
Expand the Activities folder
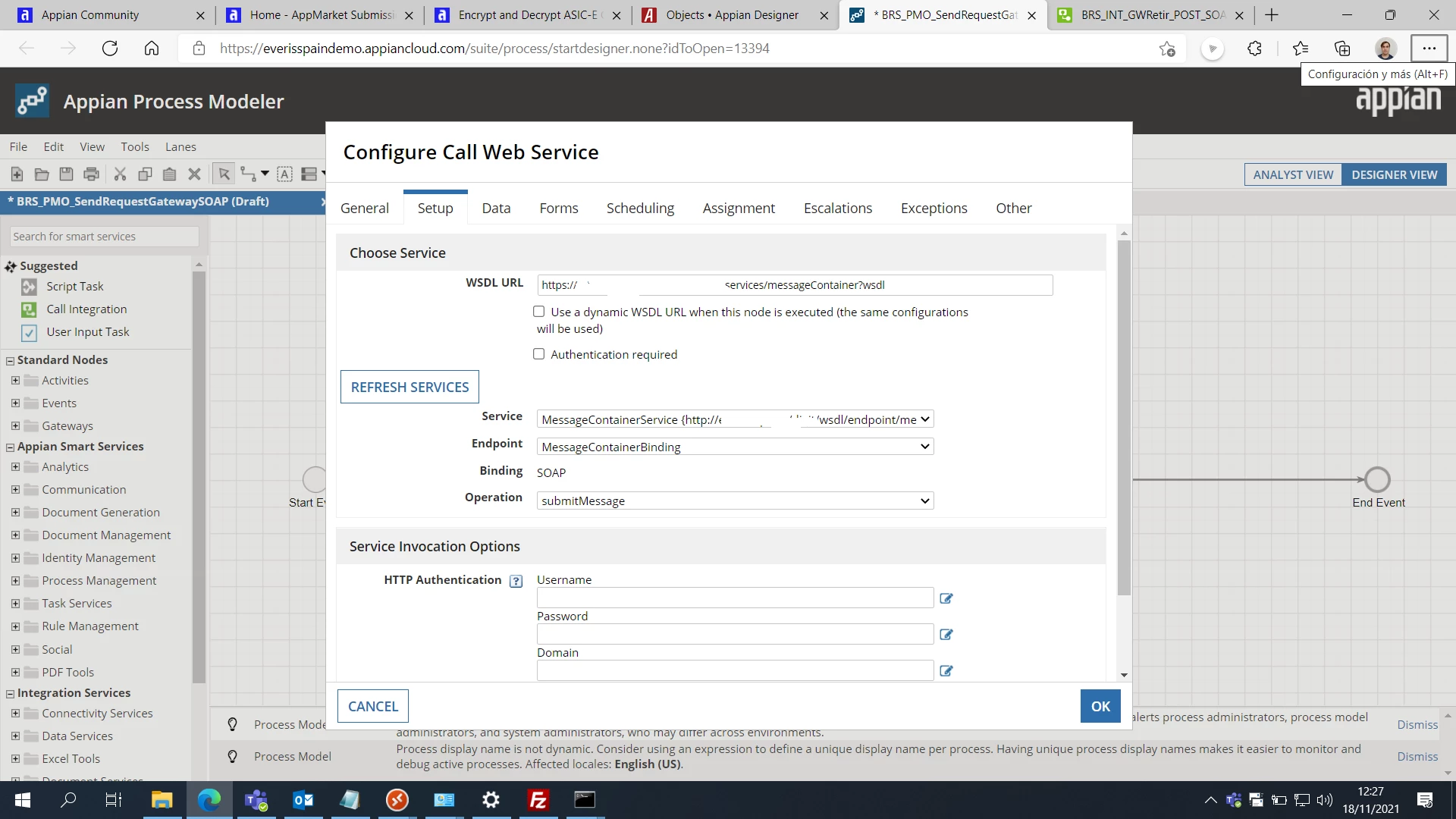[x=15, y=381]
